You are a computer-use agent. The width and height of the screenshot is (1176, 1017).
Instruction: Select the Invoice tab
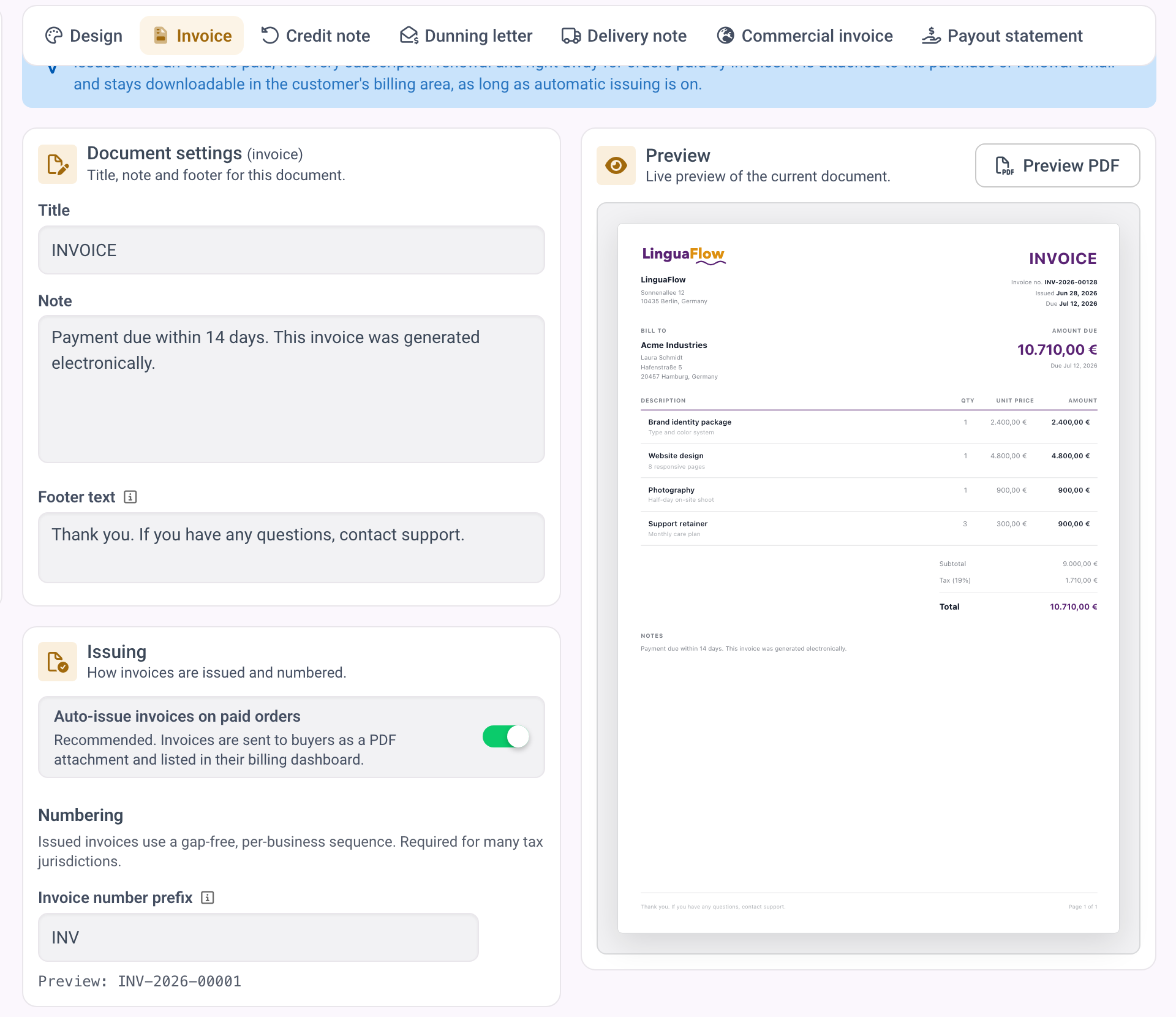(192, 36)
